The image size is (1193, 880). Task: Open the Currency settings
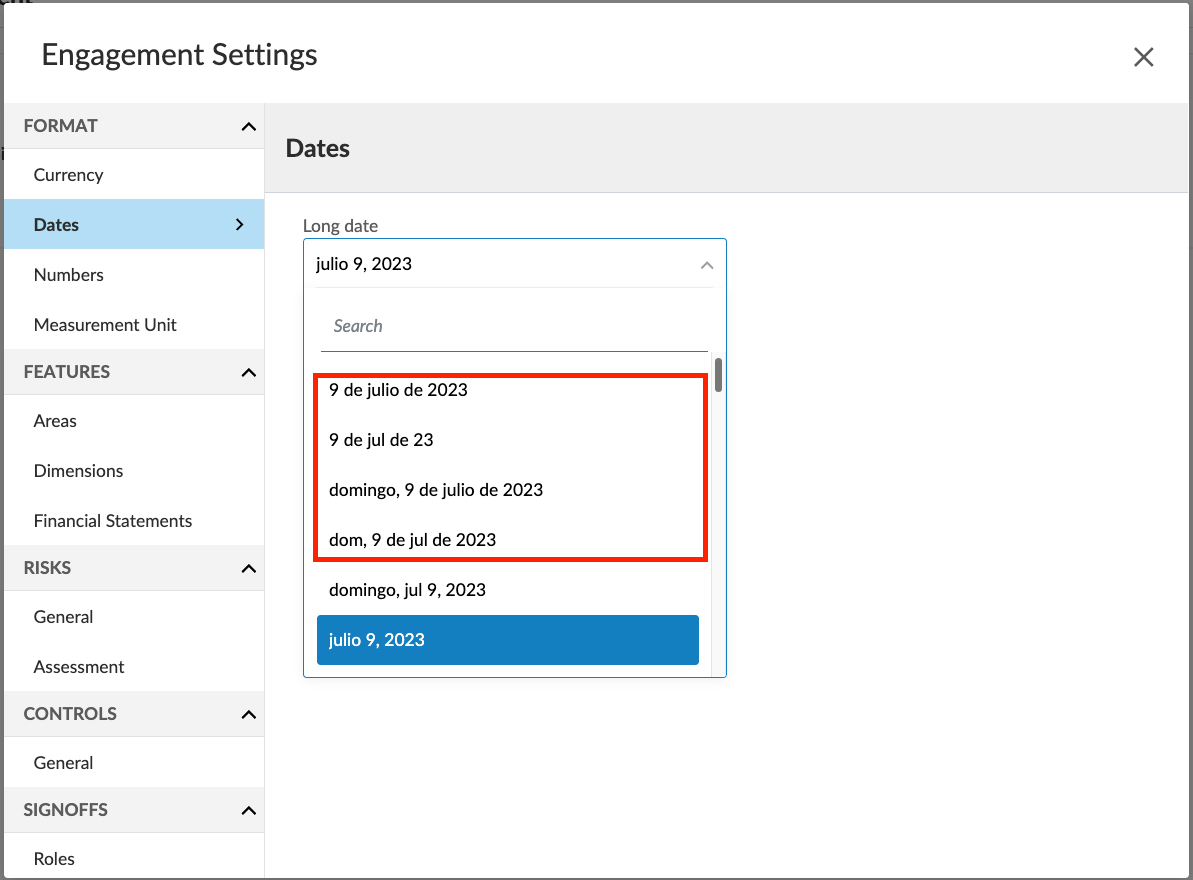134,174
